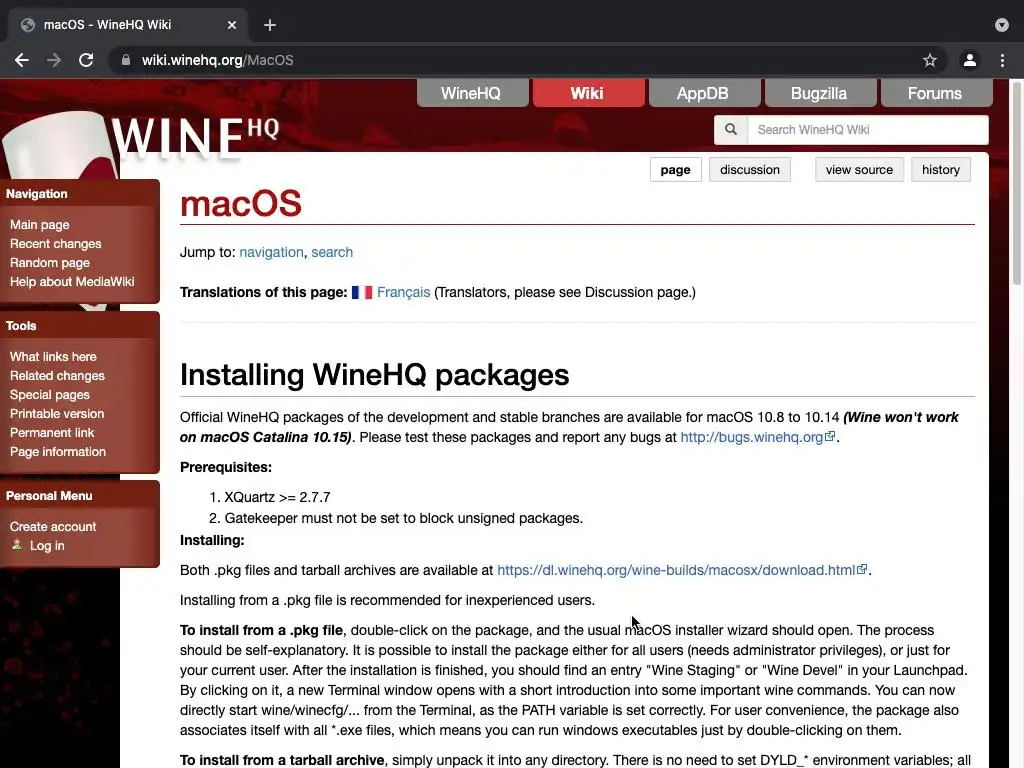Reload the page with the refresh icon

[86, 60]
